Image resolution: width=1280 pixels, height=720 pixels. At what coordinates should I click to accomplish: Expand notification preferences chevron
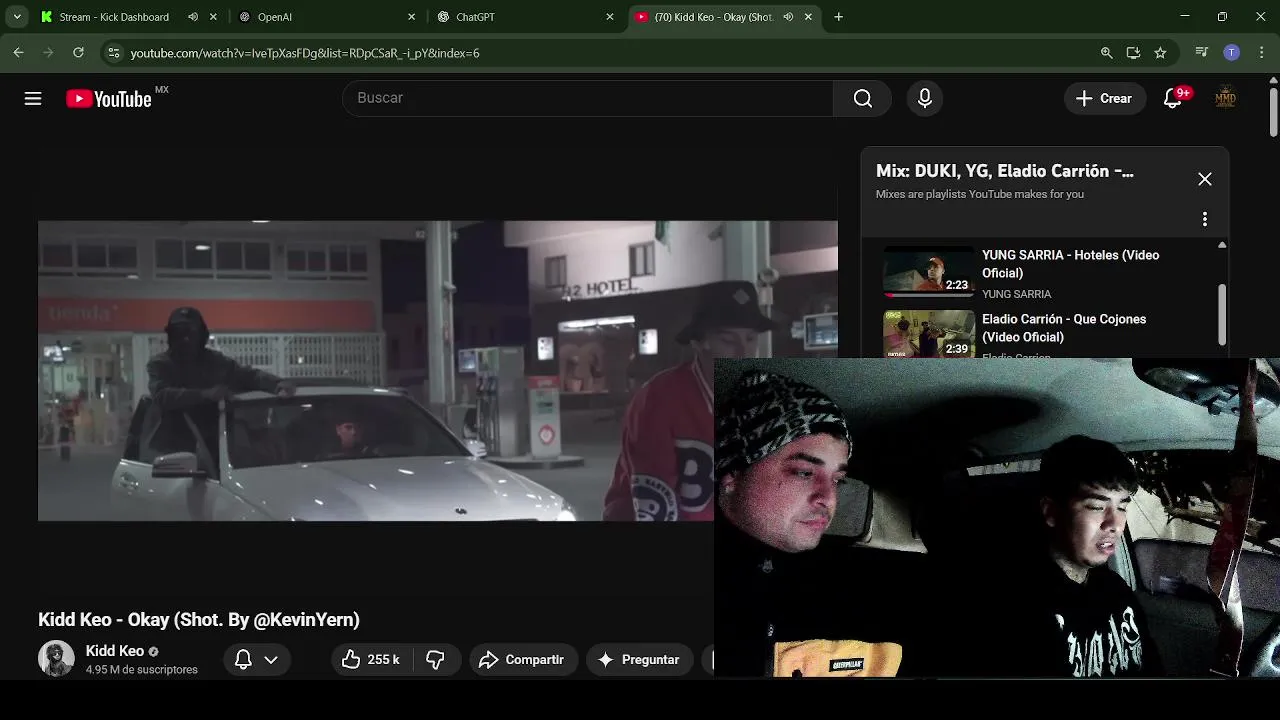point(271,660)
